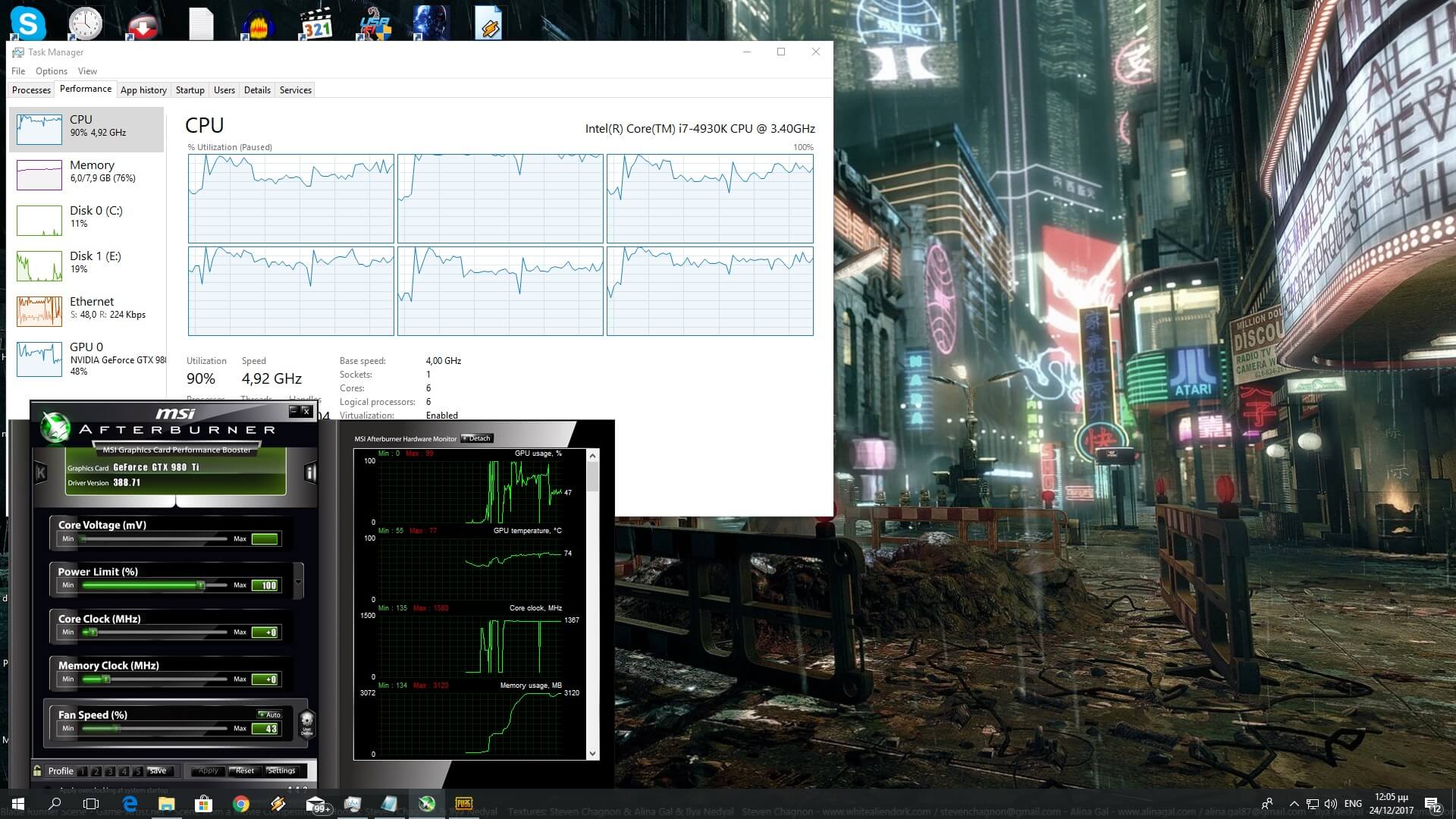
Task: Click the Afterburner Settings button
Action: coord(281,770)
